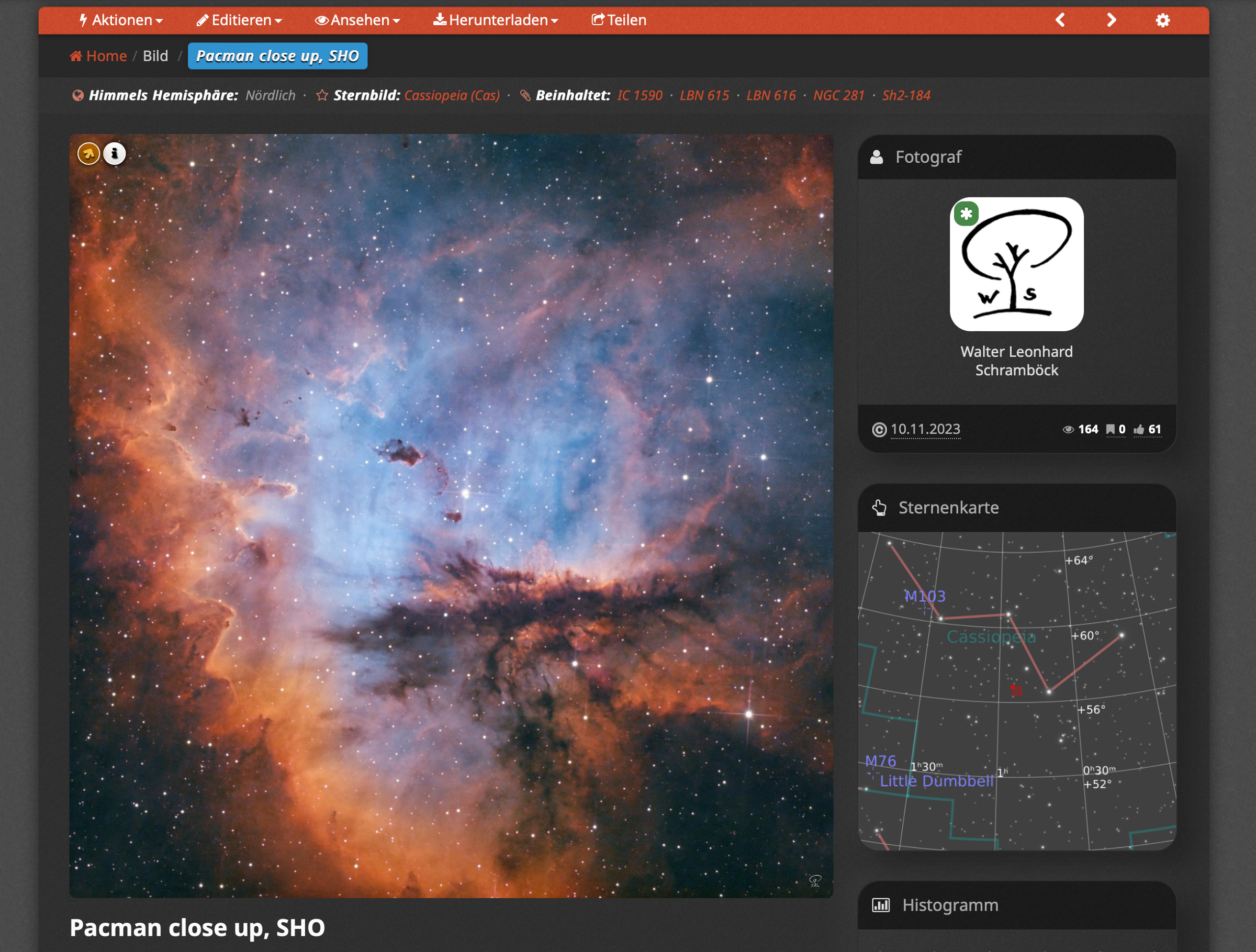
Task: Open the settings gear icon
Action: (x=1162, y=20)
